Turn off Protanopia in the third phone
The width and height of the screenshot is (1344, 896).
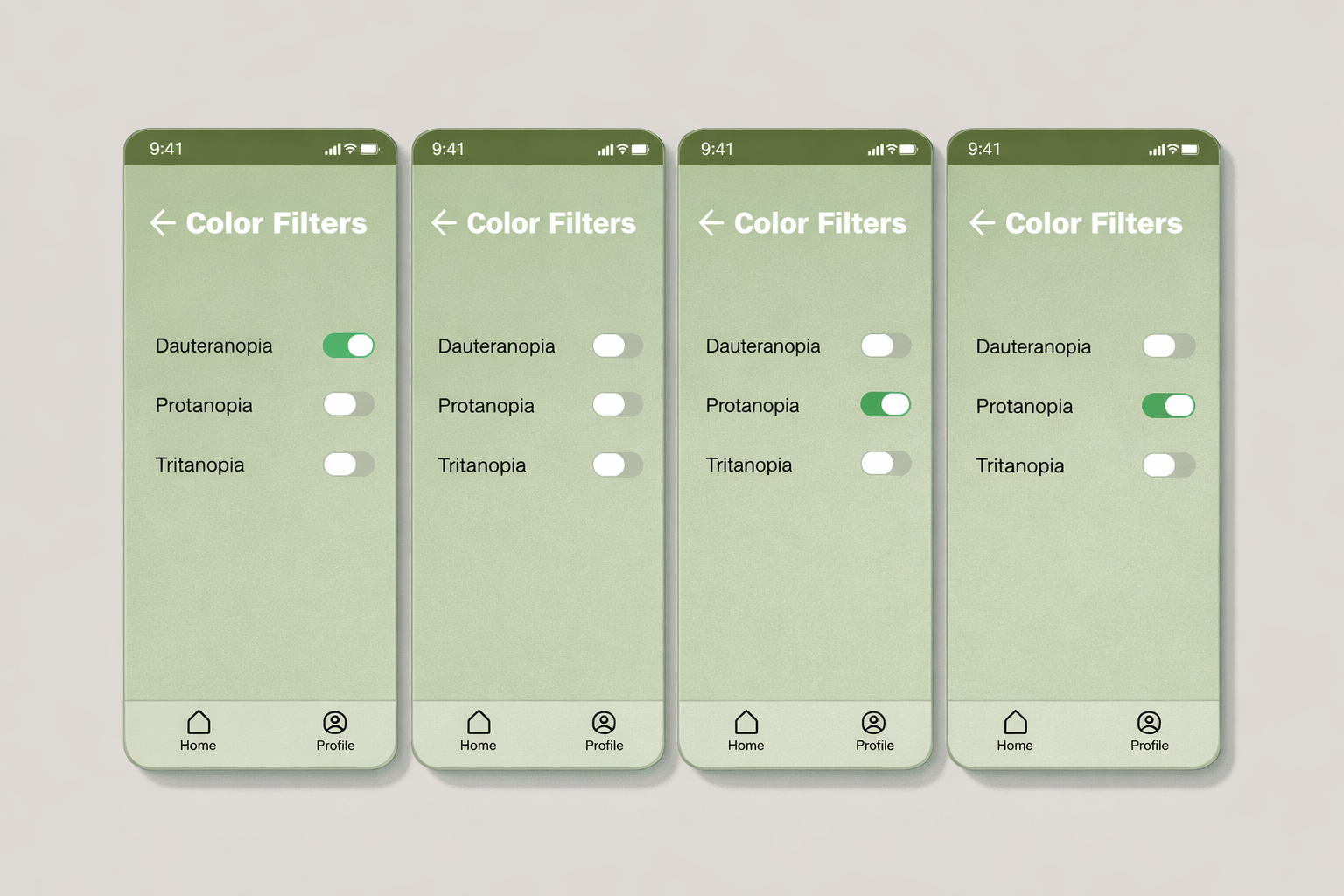[885, 404]
